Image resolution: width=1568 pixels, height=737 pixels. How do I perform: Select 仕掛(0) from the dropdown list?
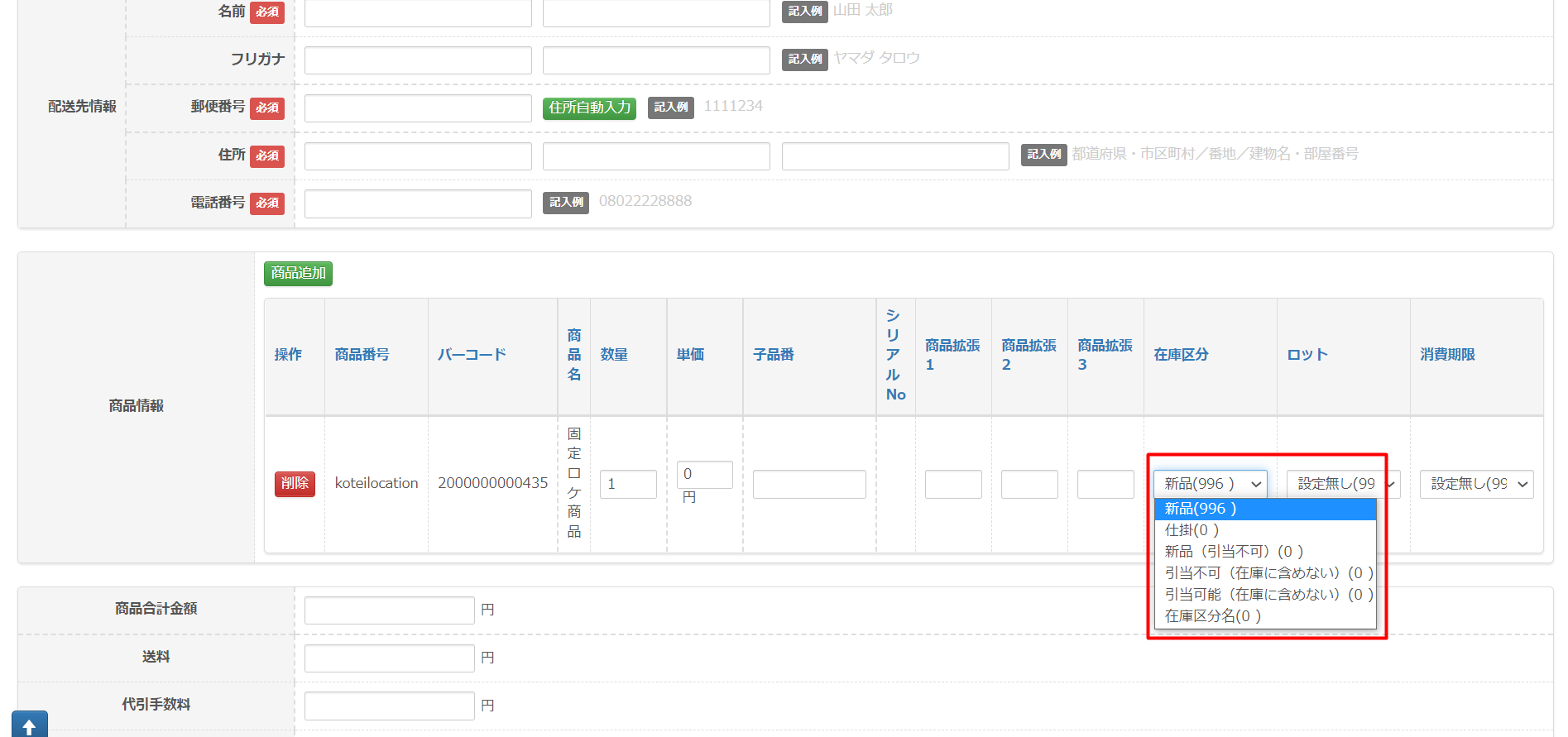(1192, 530)
